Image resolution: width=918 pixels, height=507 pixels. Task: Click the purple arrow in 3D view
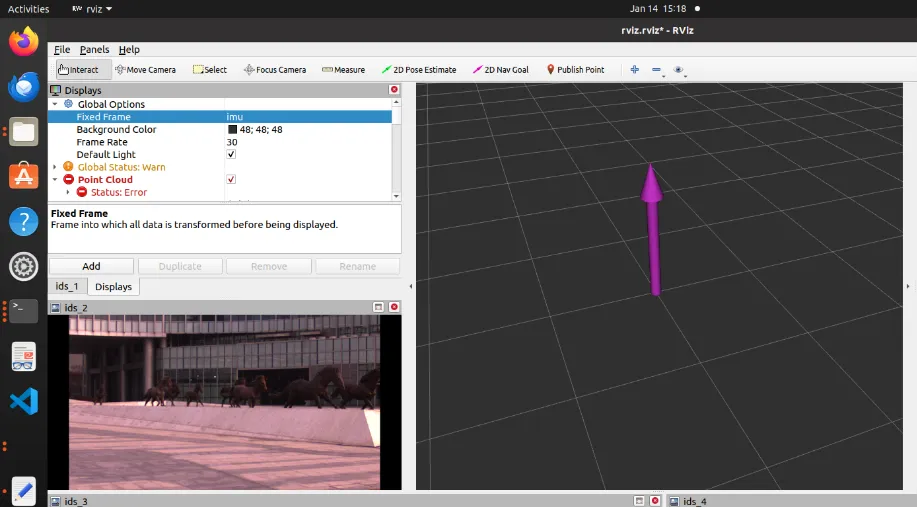(x=653, y=229)
